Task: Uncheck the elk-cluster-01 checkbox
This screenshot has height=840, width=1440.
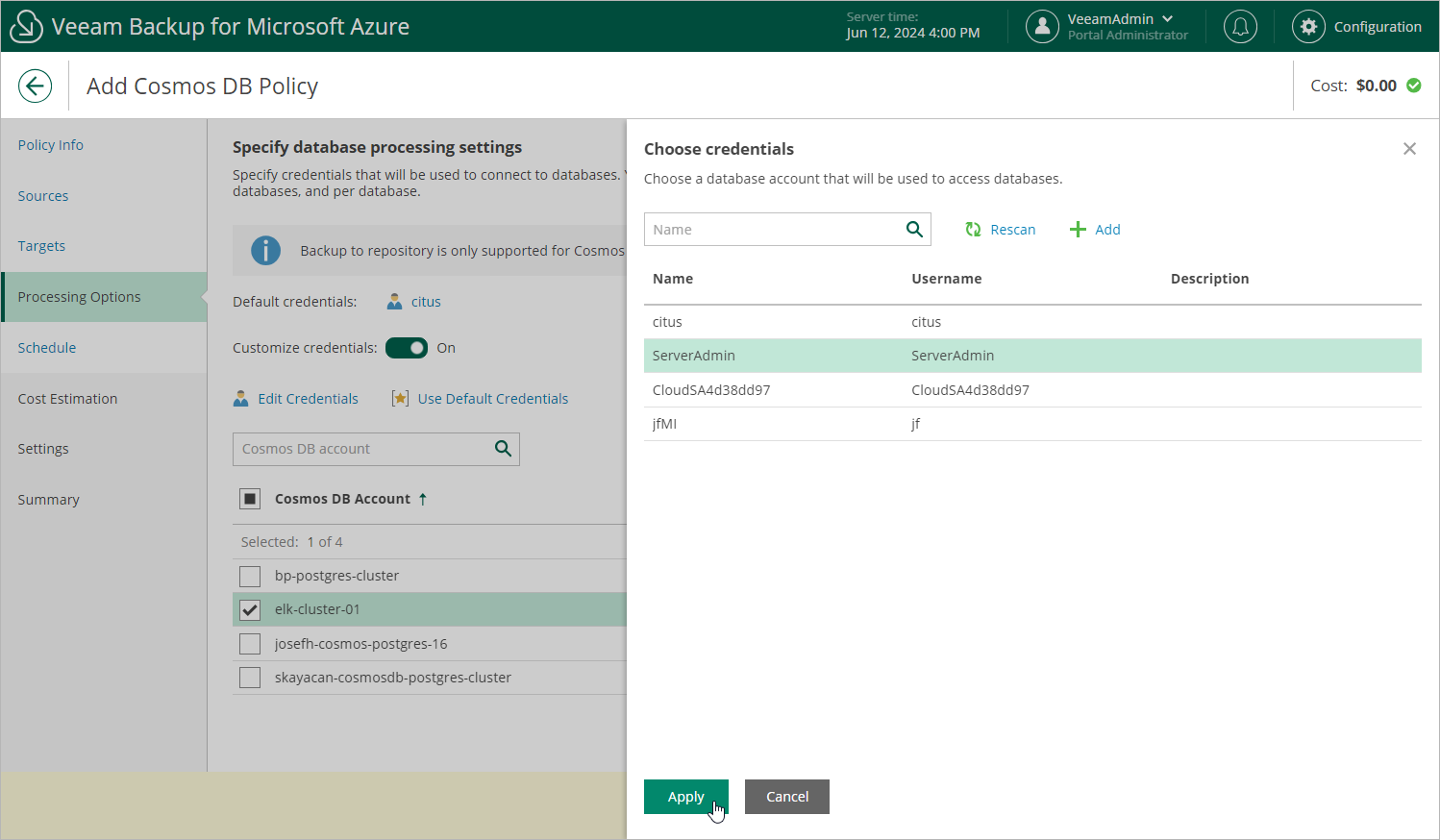Action: 250,609
